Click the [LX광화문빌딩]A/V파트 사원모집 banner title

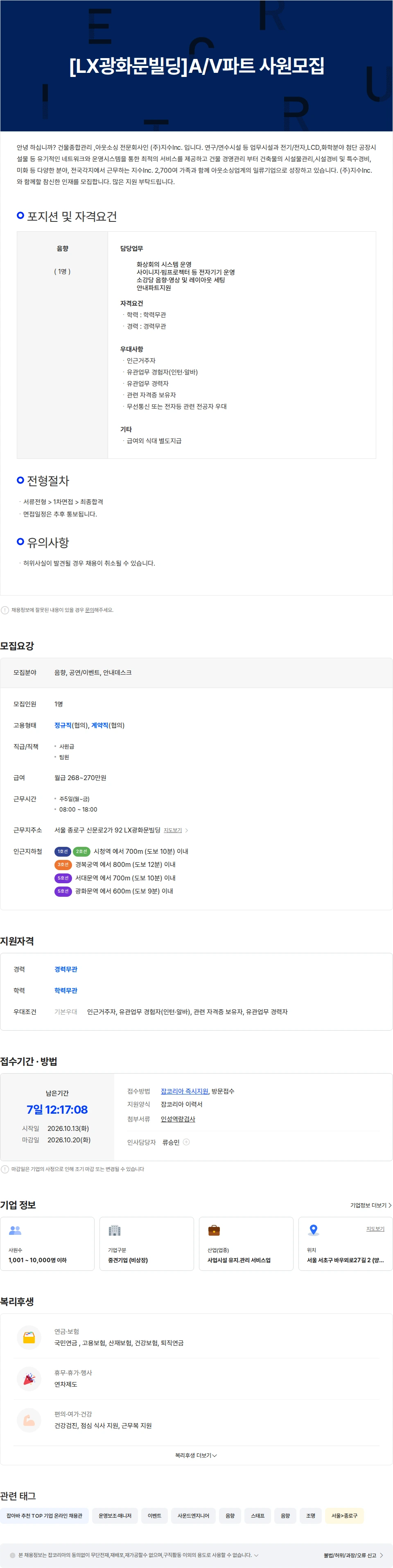tap(196, 66)
